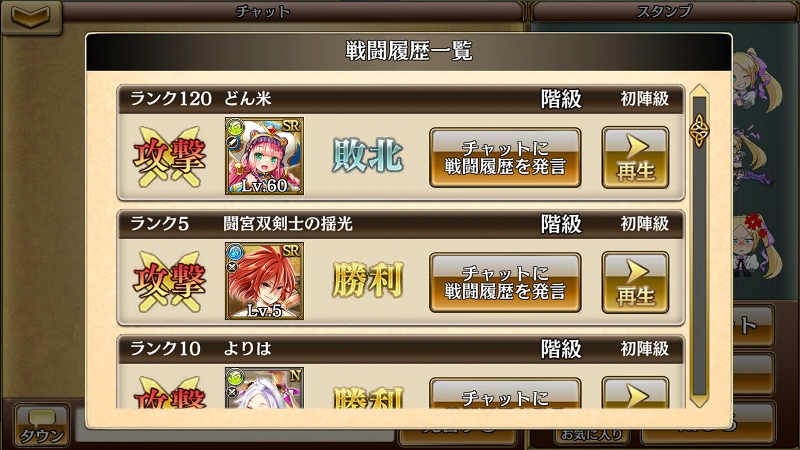Click the gold 勝利 result for 闘宮双剣士の揺光

point(367,280)
